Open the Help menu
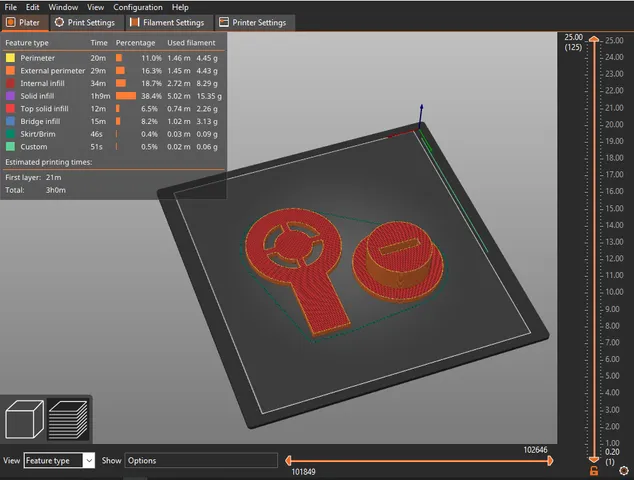 click(180, 7)
